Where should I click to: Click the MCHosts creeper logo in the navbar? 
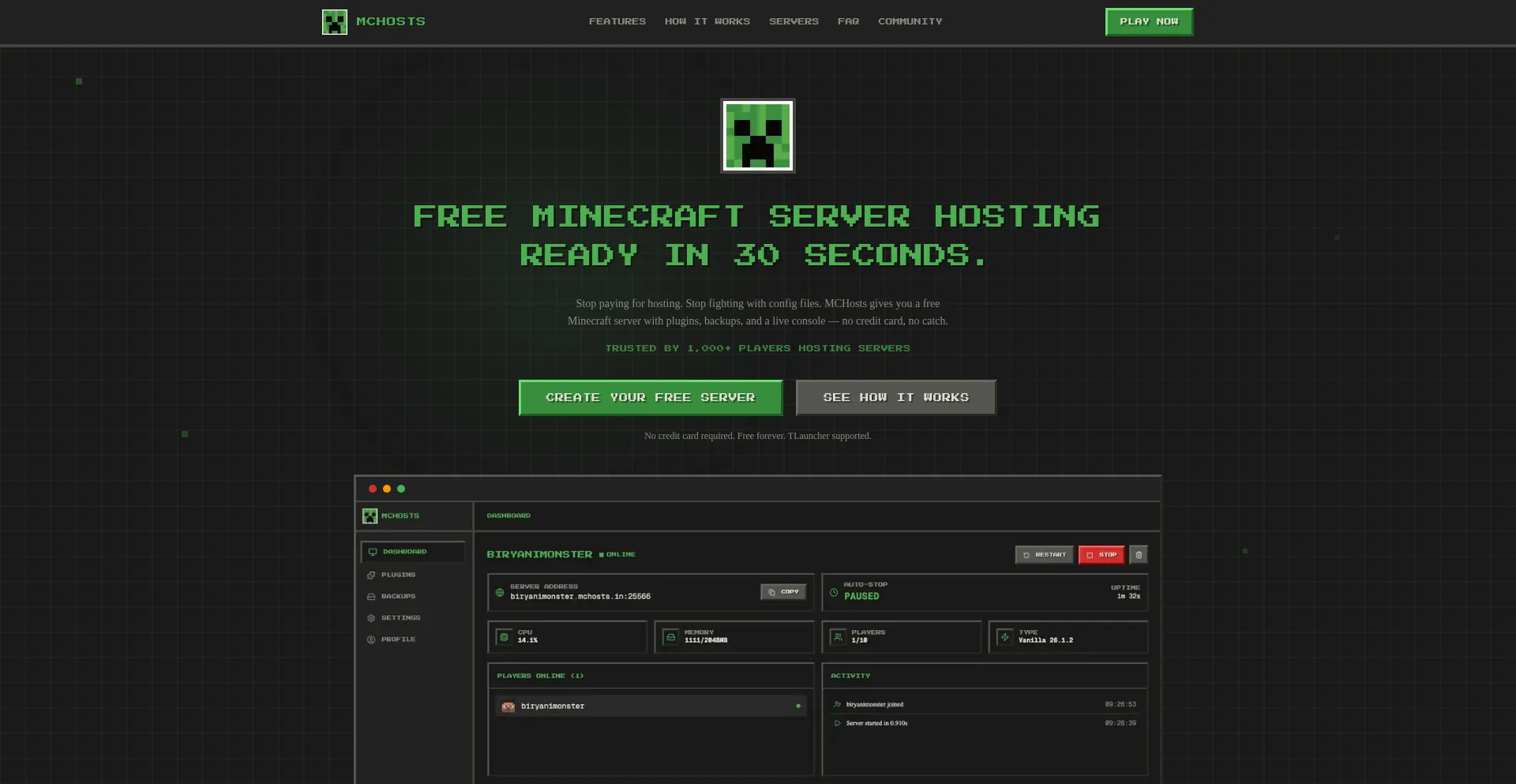(x=335, y=22)
